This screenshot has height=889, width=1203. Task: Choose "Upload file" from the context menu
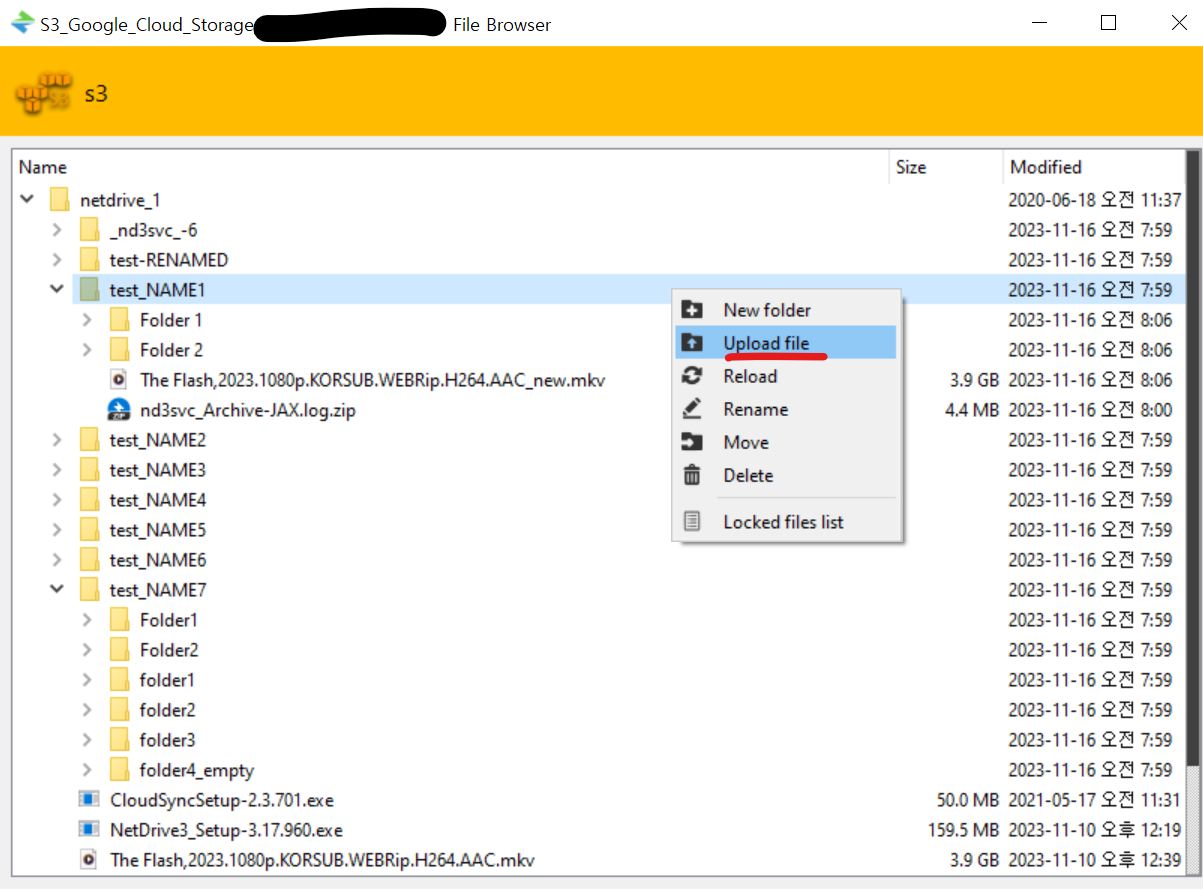click(786, 343)
